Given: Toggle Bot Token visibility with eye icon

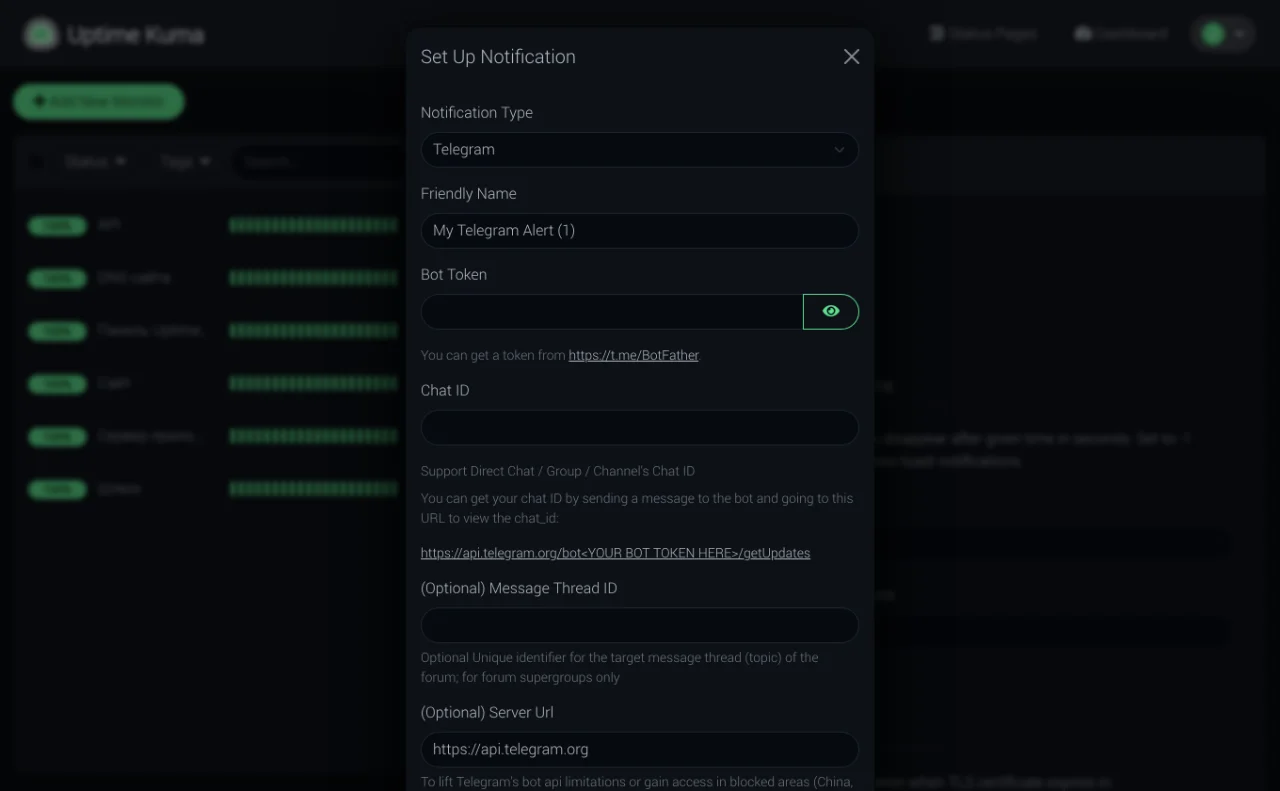Looking at the screenshot, I should (x=831, y=311).
